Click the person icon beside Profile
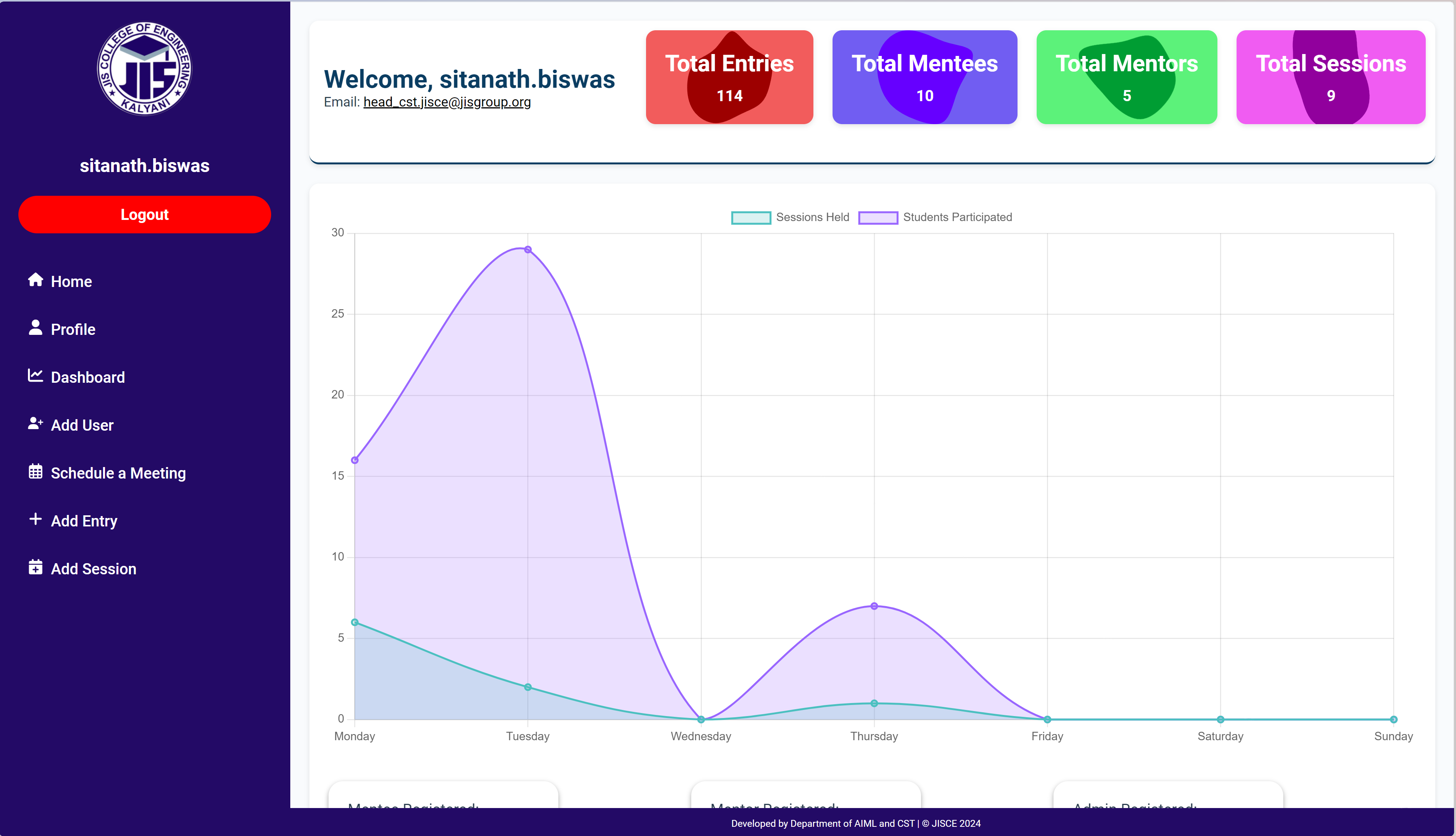The image size is (1456, 836). (x=36, y=327)
